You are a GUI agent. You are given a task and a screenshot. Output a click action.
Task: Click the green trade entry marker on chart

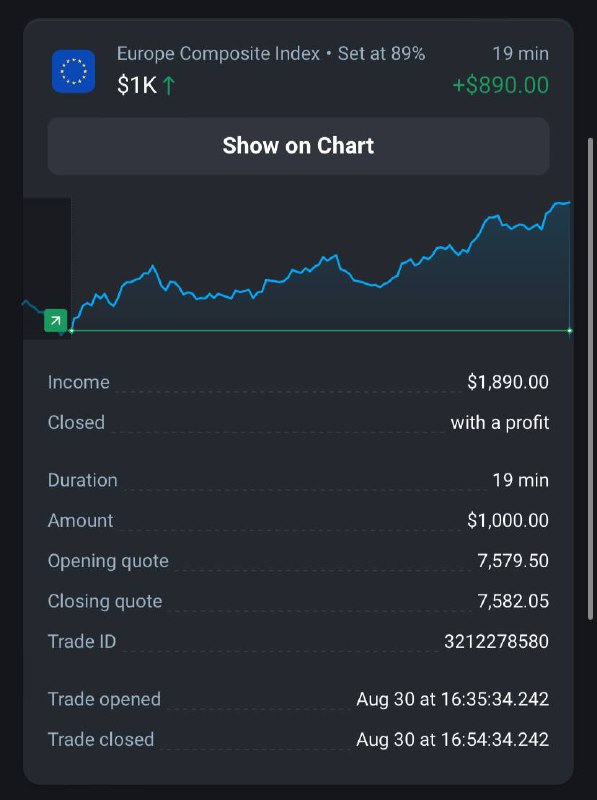(x=56, y=320)
